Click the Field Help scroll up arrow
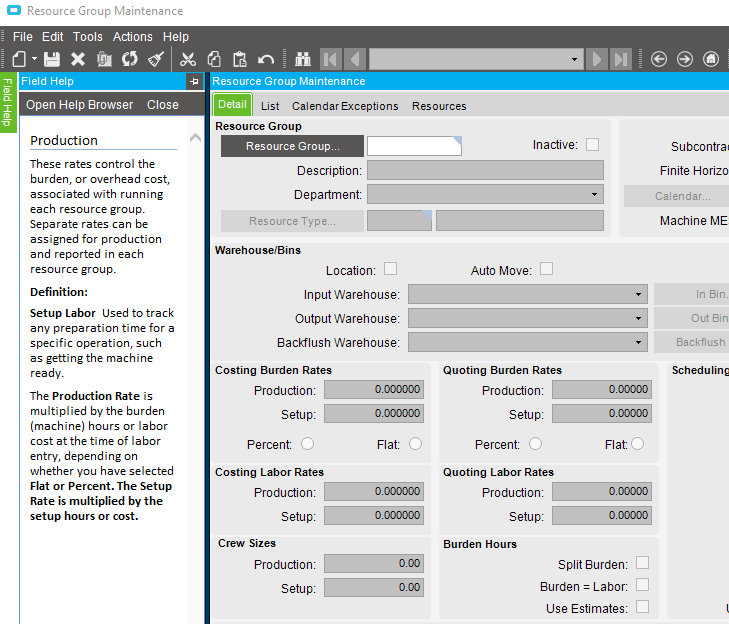Image resolution: width=729 pixels, height=624 pixels. pyautogui.click(x=196, y=138)
